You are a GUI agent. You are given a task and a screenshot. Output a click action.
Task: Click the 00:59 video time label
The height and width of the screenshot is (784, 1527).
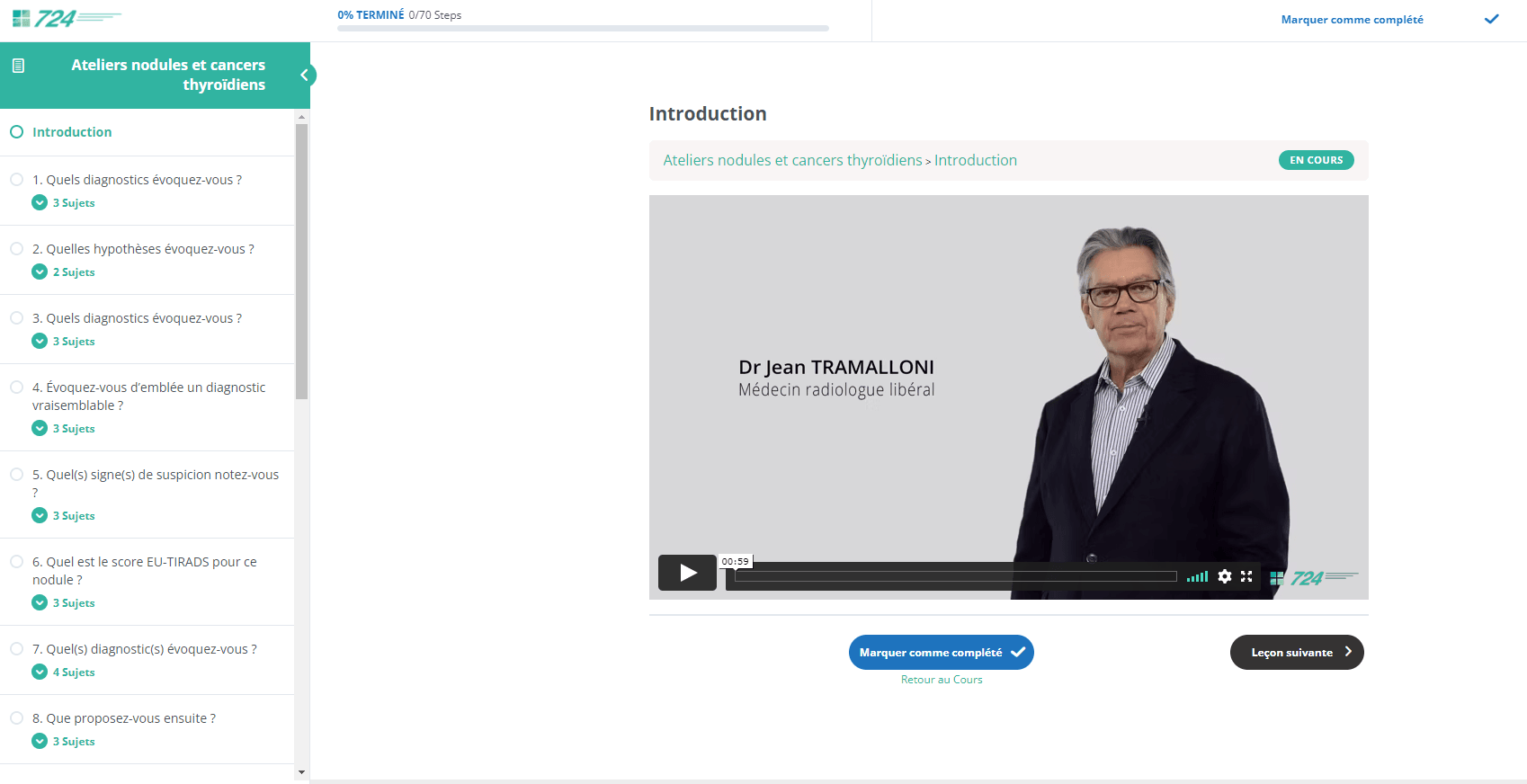coord(735,561)
